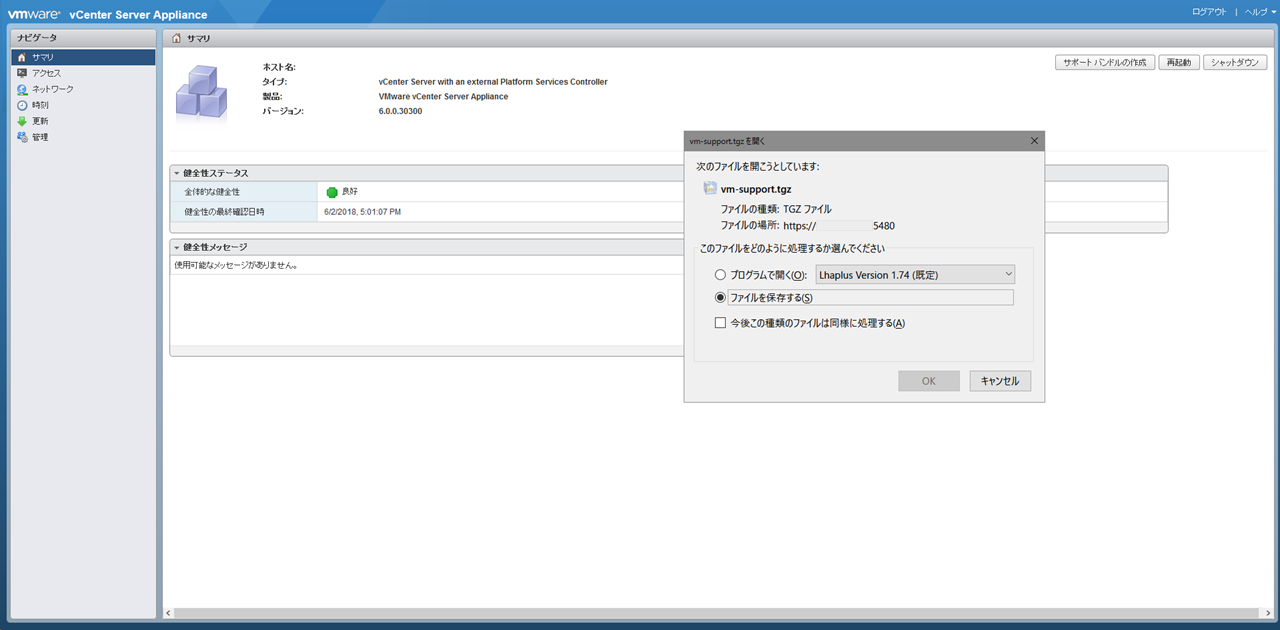This screenshot has height=630, width=1280.
Task: Click the 使用可能なメッセージがありません message text
Action: coord(238,266)
